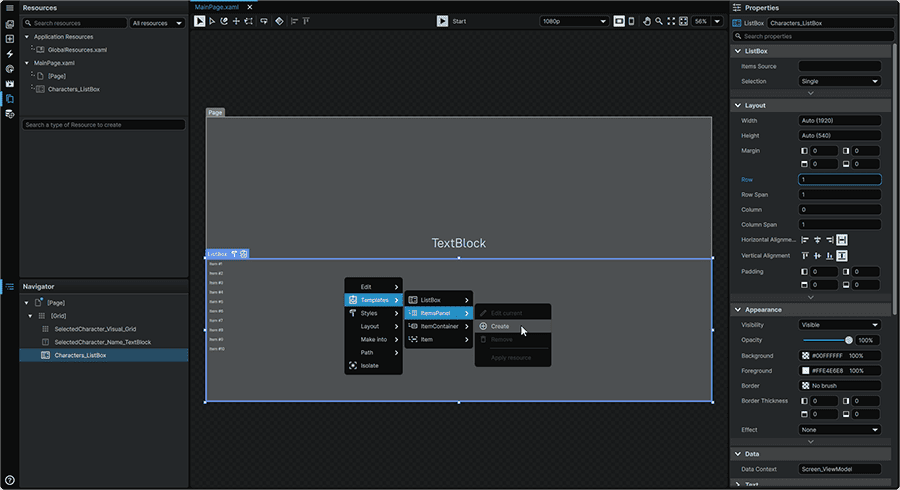The width and height of the screenshot is (900, 490).
Task: Click the help question mark icon
Action: [10, 480]
